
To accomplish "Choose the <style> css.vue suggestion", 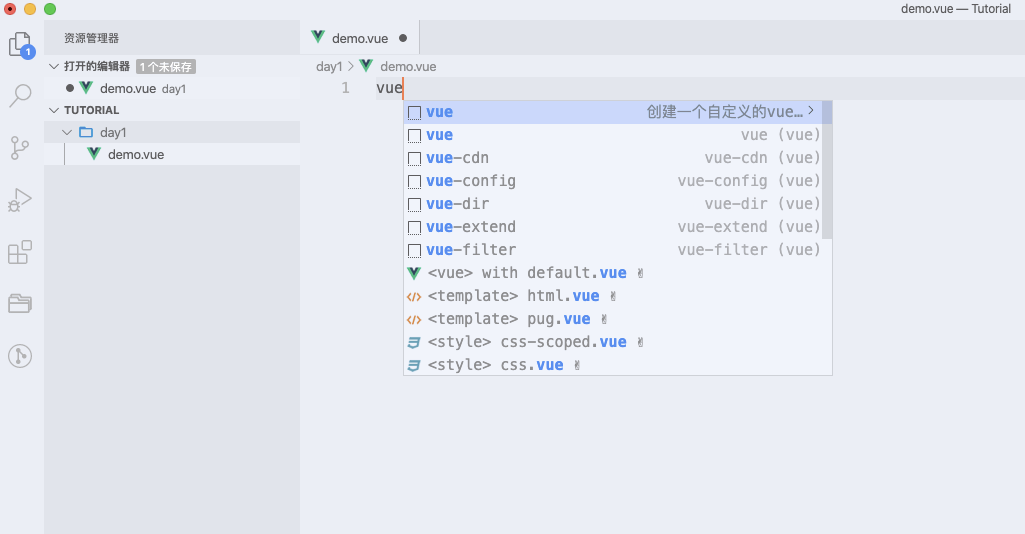I will [618, 364].
